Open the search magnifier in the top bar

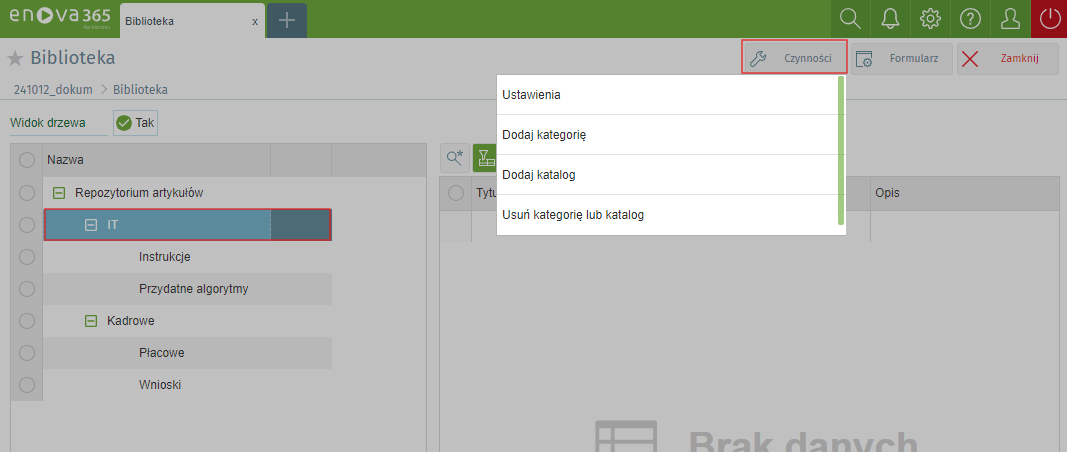tap(850, 19)
